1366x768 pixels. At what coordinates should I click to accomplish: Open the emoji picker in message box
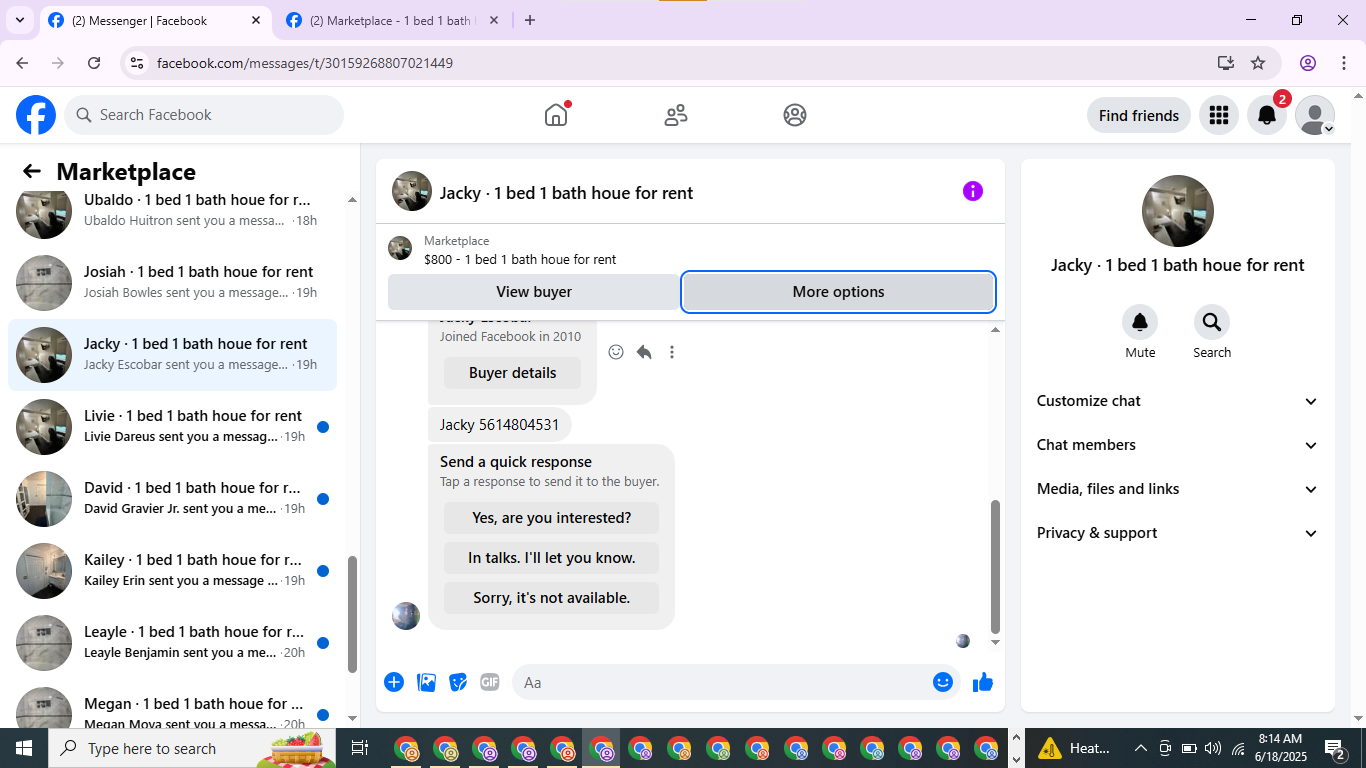click(942, 682)
